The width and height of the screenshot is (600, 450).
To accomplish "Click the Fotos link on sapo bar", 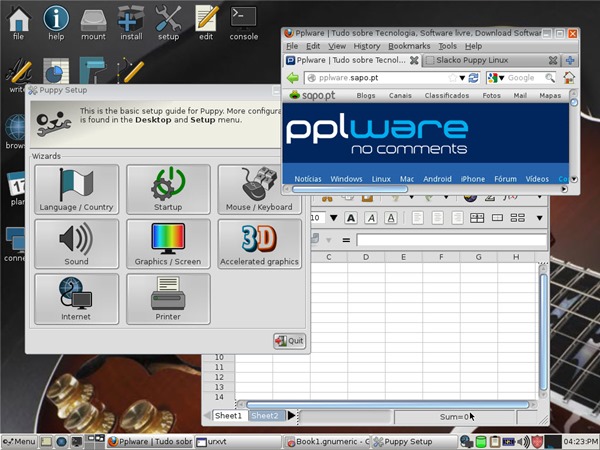I will click(491, 95).
